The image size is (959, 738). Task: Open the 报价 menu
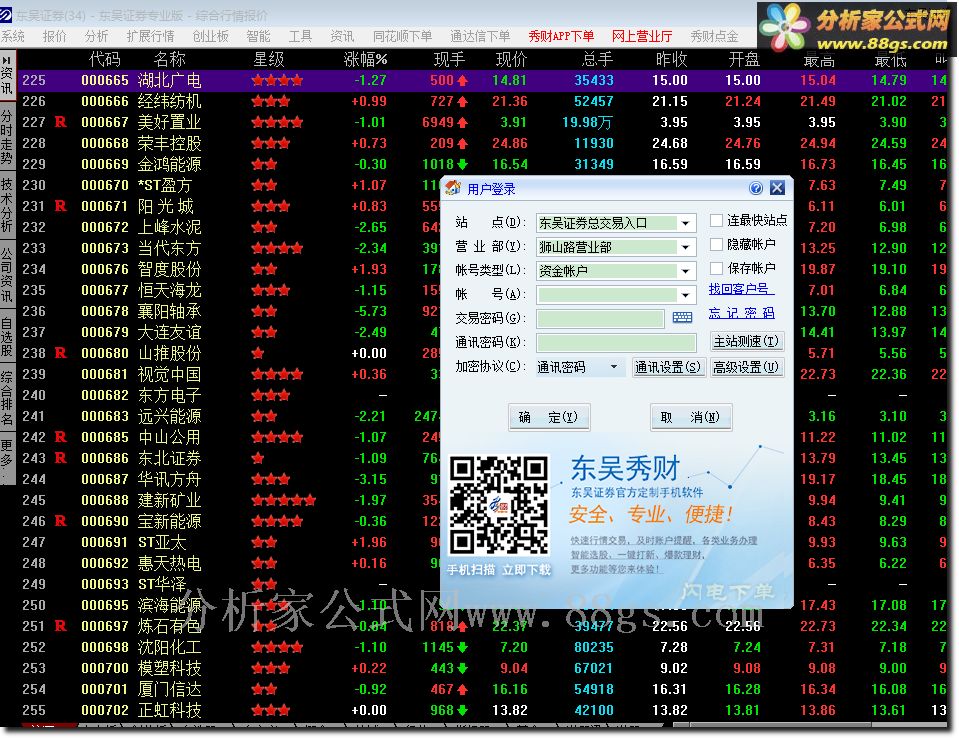point(54,37)
